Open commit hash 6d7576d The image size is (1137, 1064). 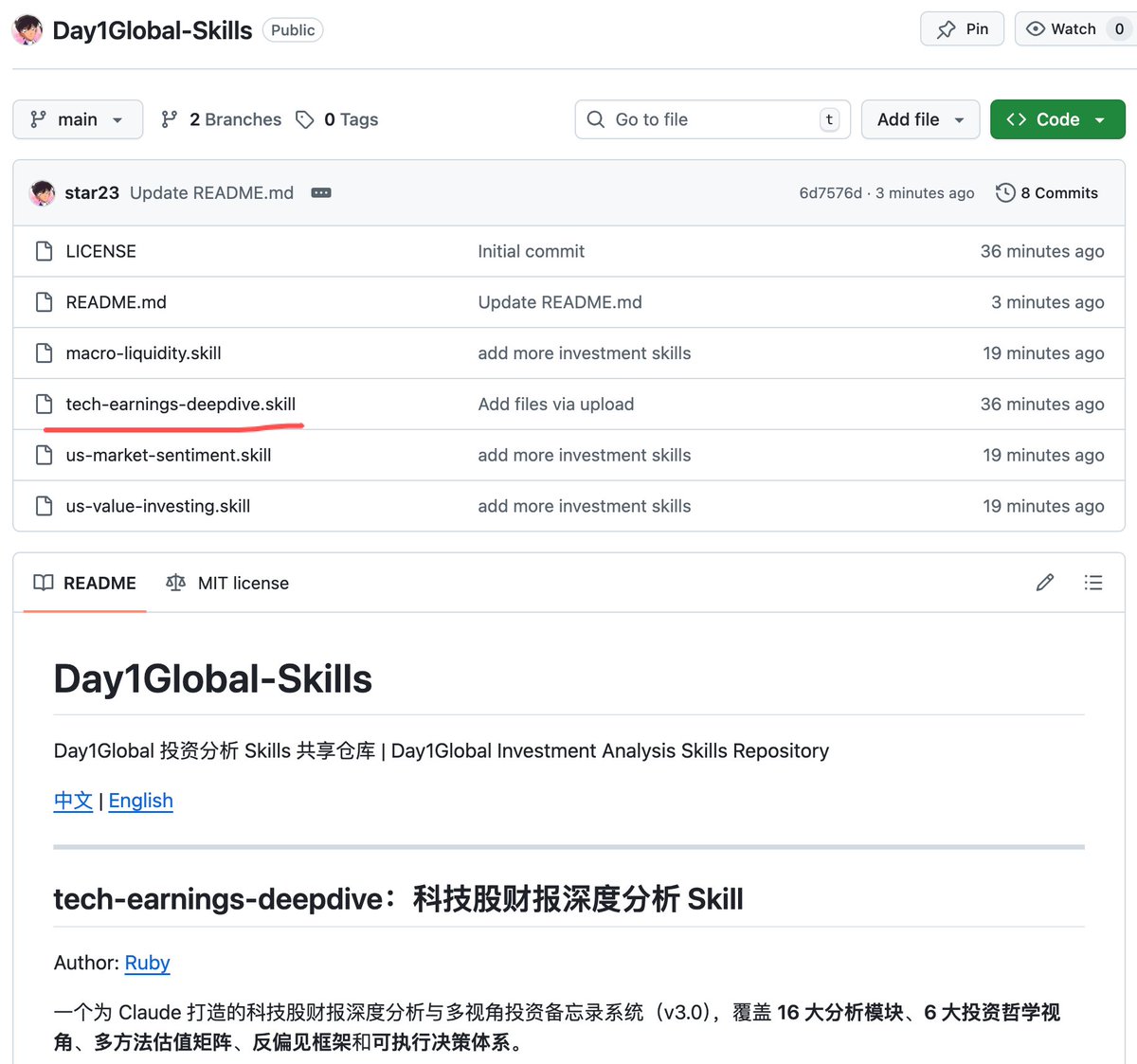point(830,193)
